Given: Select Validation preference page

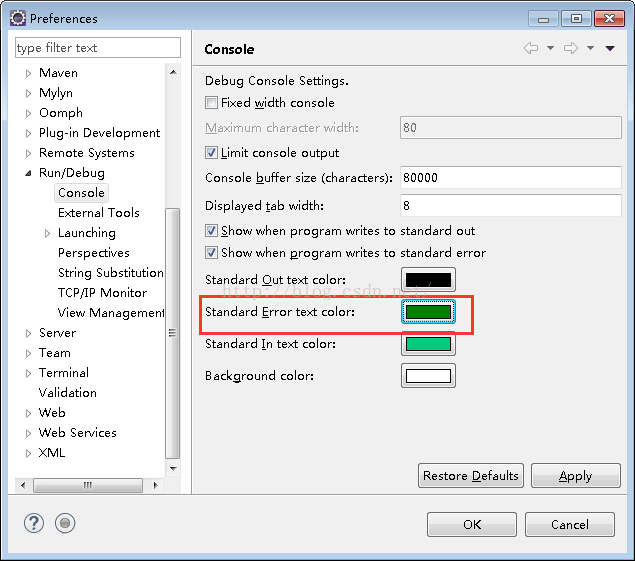Looking at the screenshot, I should (68, 392).
